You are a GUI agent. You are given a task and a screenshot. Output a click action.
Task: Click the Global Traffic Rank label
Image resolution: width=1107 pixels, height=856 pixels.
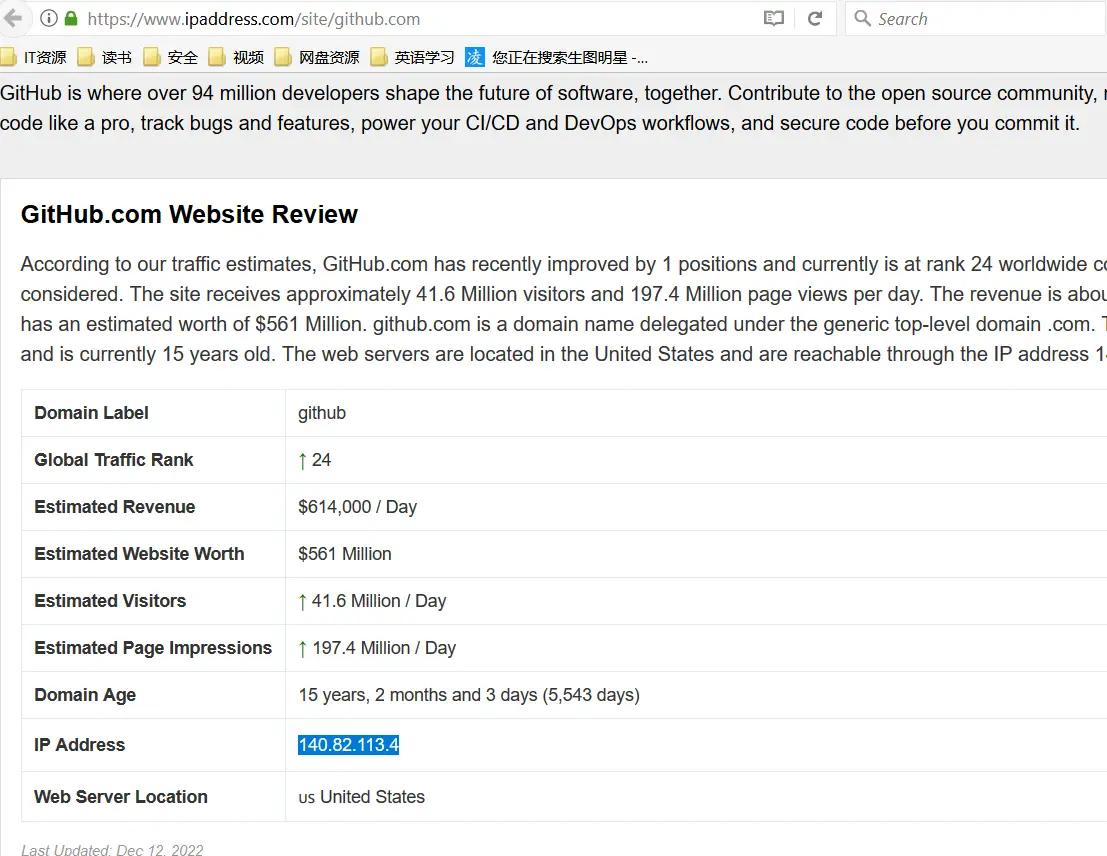point(114,460)
